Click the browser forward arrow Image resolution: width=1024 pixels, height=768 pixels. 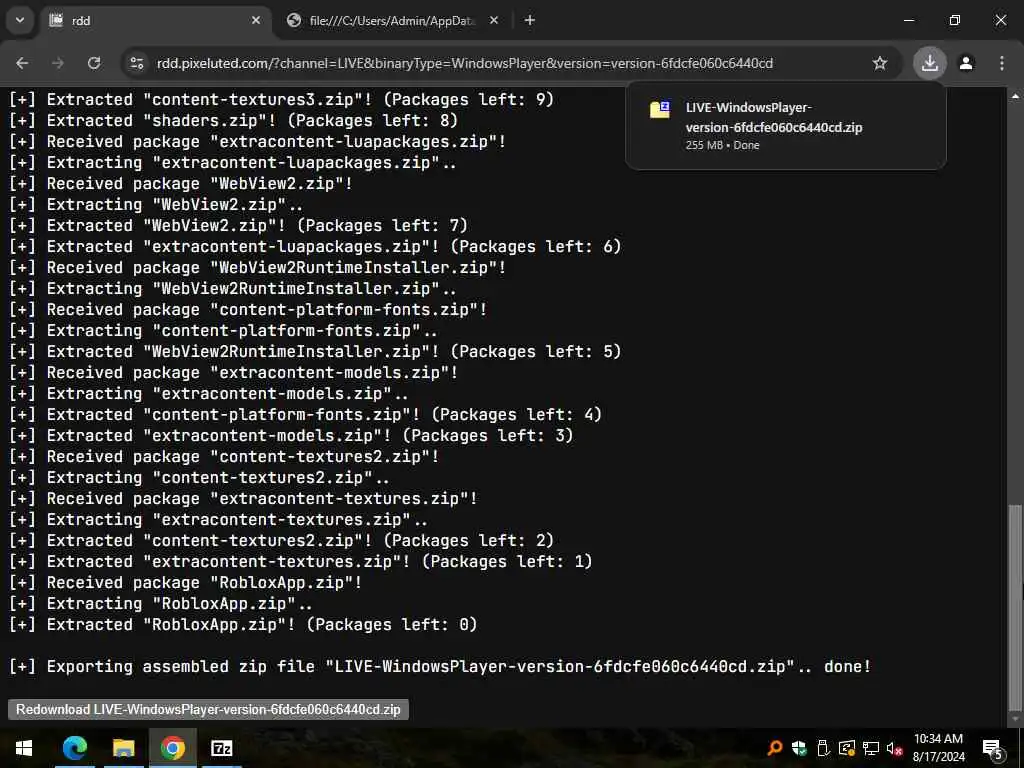[58, 63]
